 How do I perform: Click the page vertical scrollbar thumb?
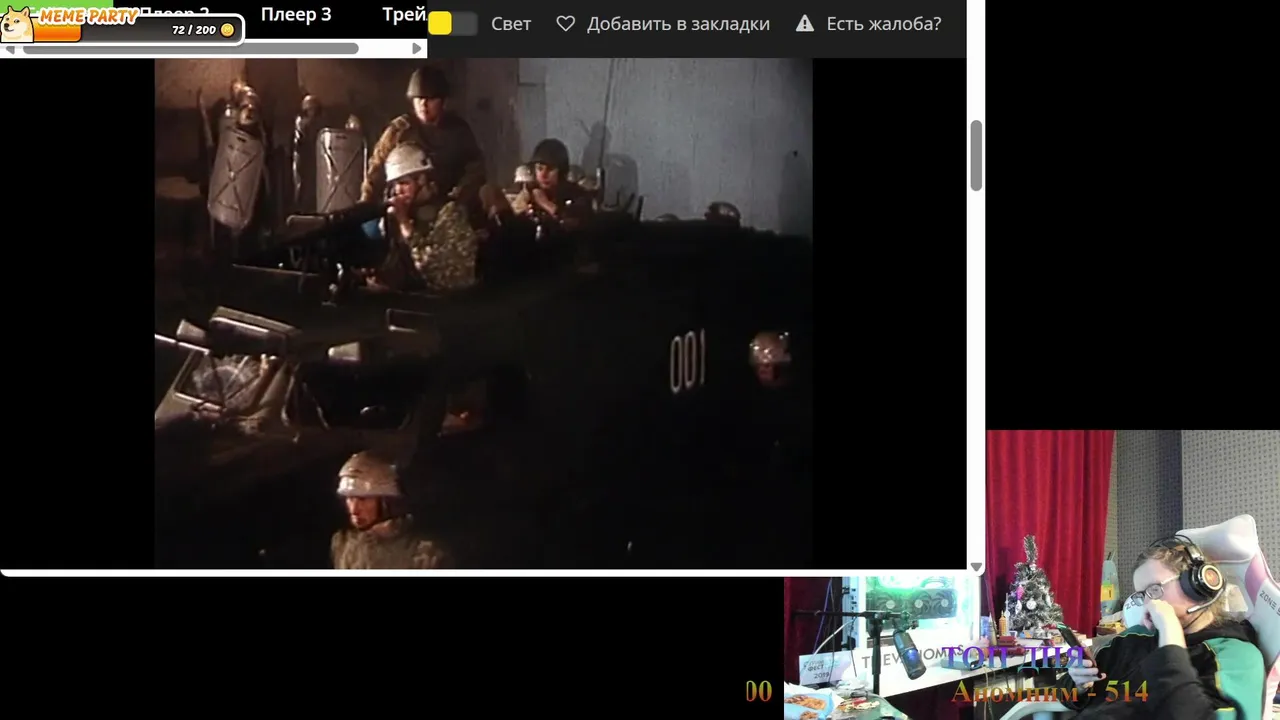tap(976, 155)
